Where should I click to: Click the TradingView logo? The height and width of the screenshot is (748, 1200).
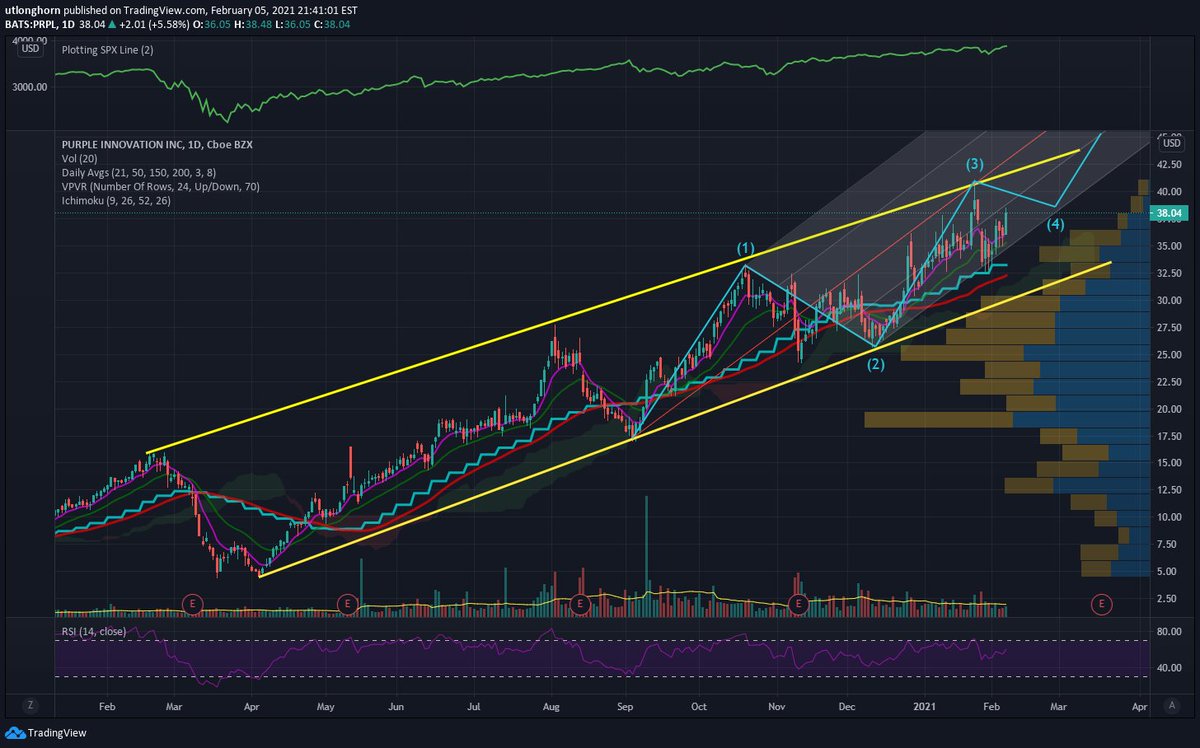(x=45, y=732)
